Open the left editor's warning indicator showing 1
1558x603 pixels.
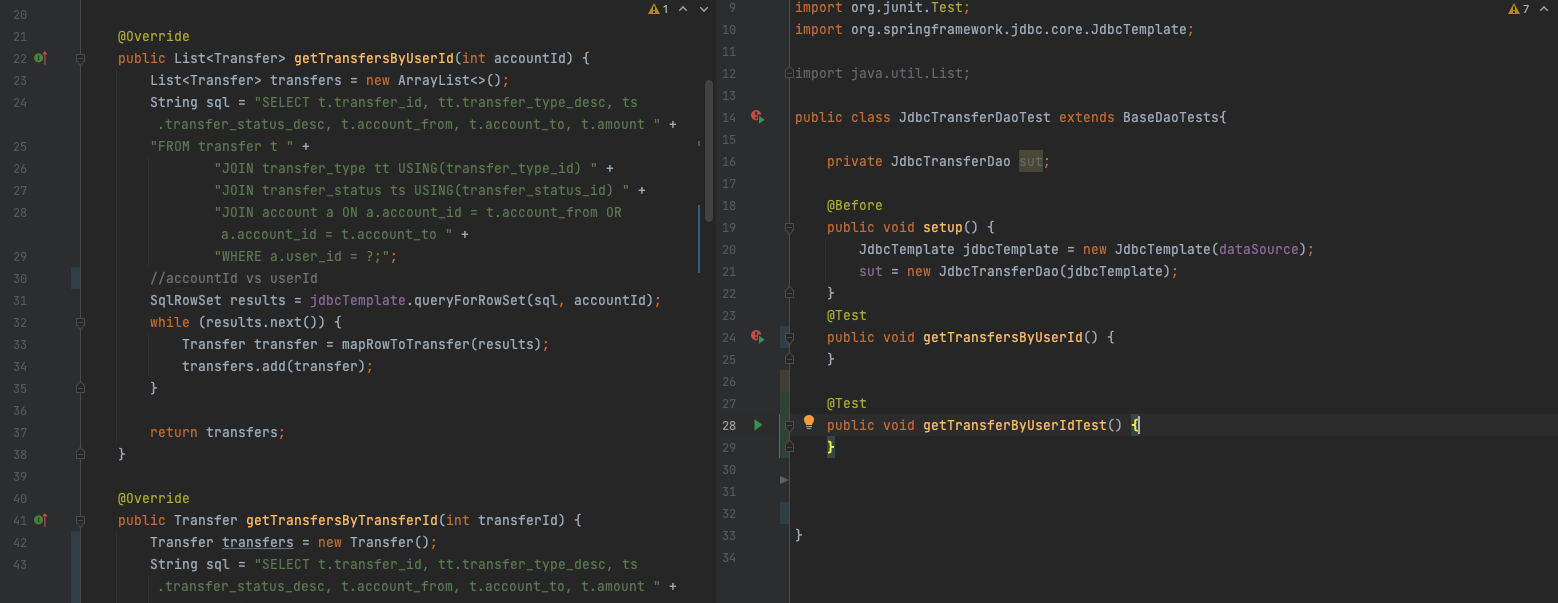658,9
